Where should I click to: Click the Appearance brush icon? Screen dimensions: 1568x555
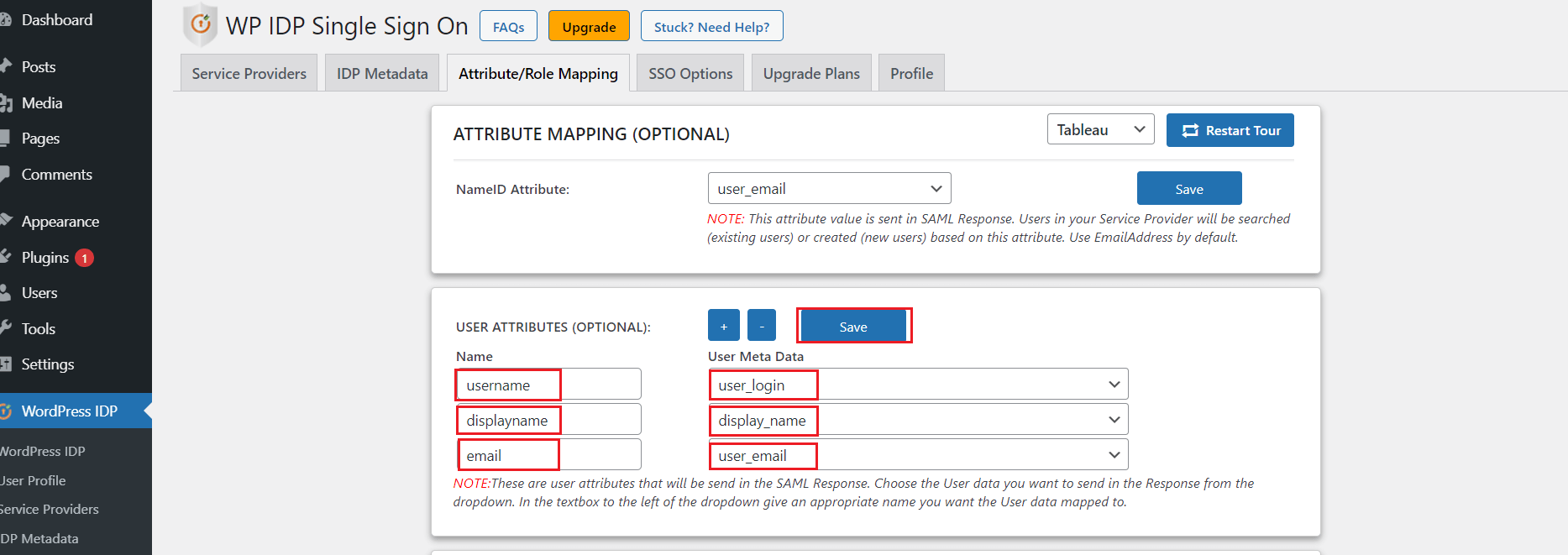coord(5,221)
